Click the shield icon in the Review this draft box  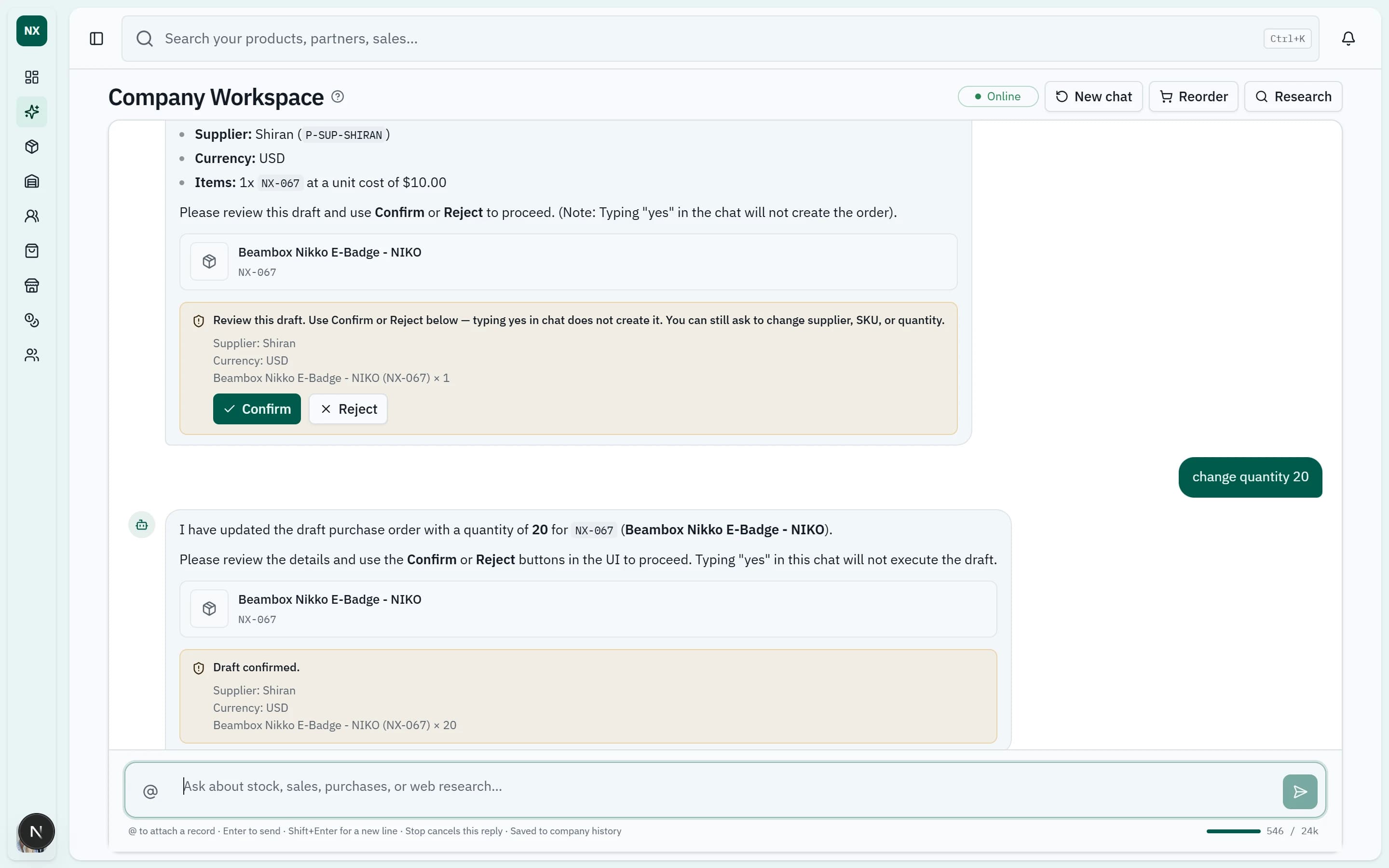pos(199,321)
